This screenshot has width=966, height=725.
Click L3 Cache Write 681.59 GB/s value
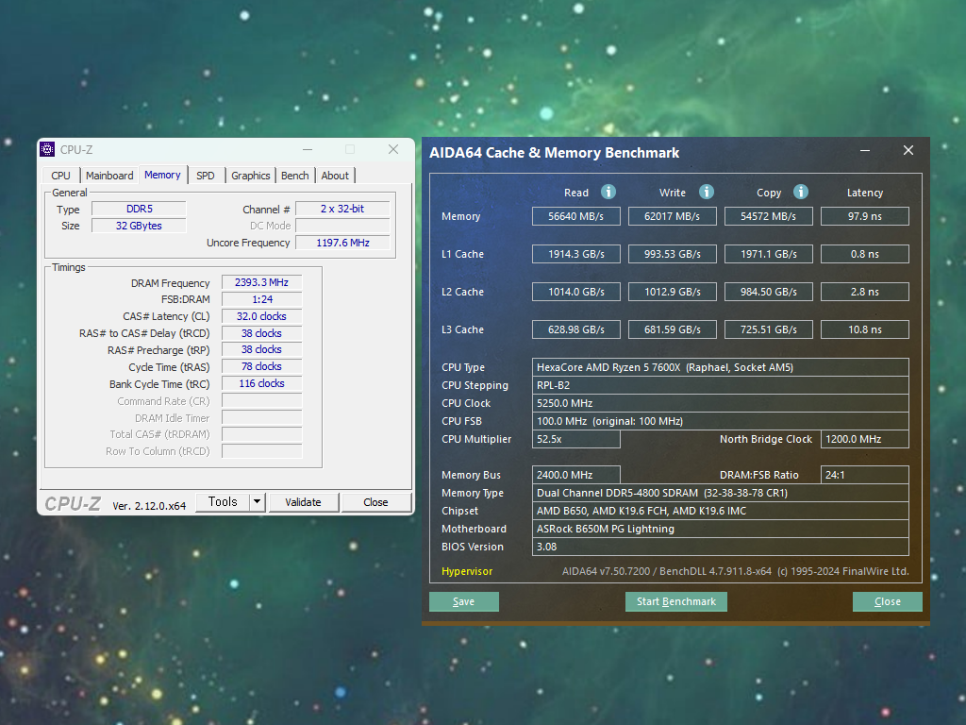[672, 330]
